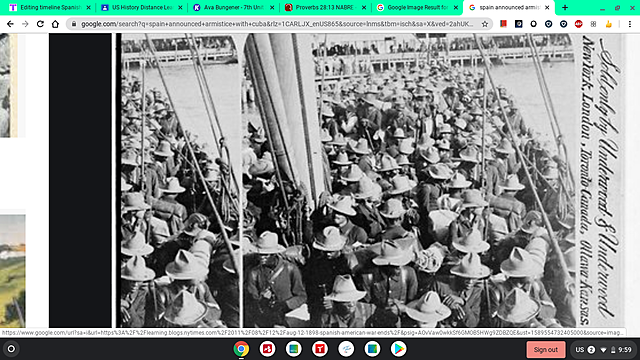The height and width of the screenshot is (360, 640).
Task: Select the landscape painting thumbnail at left
Action: point(13,271)
